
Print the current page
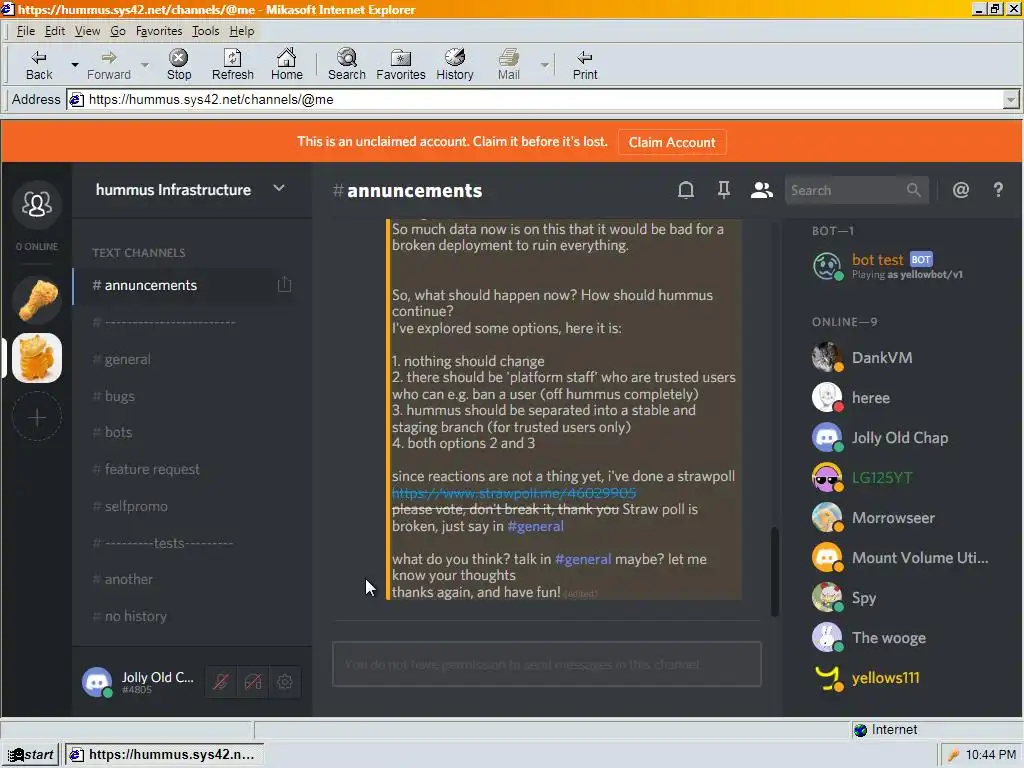(584, 65)
